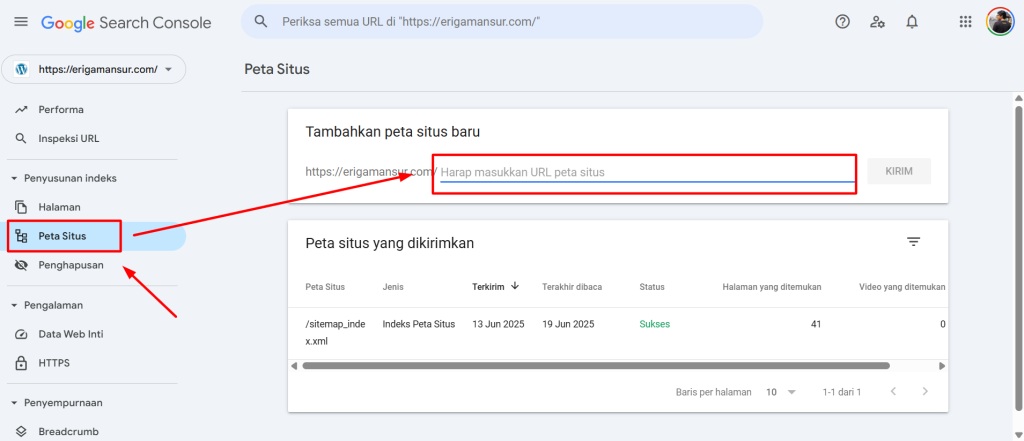
Task: Go to the next table page arrow
Action: coord(925,392)
